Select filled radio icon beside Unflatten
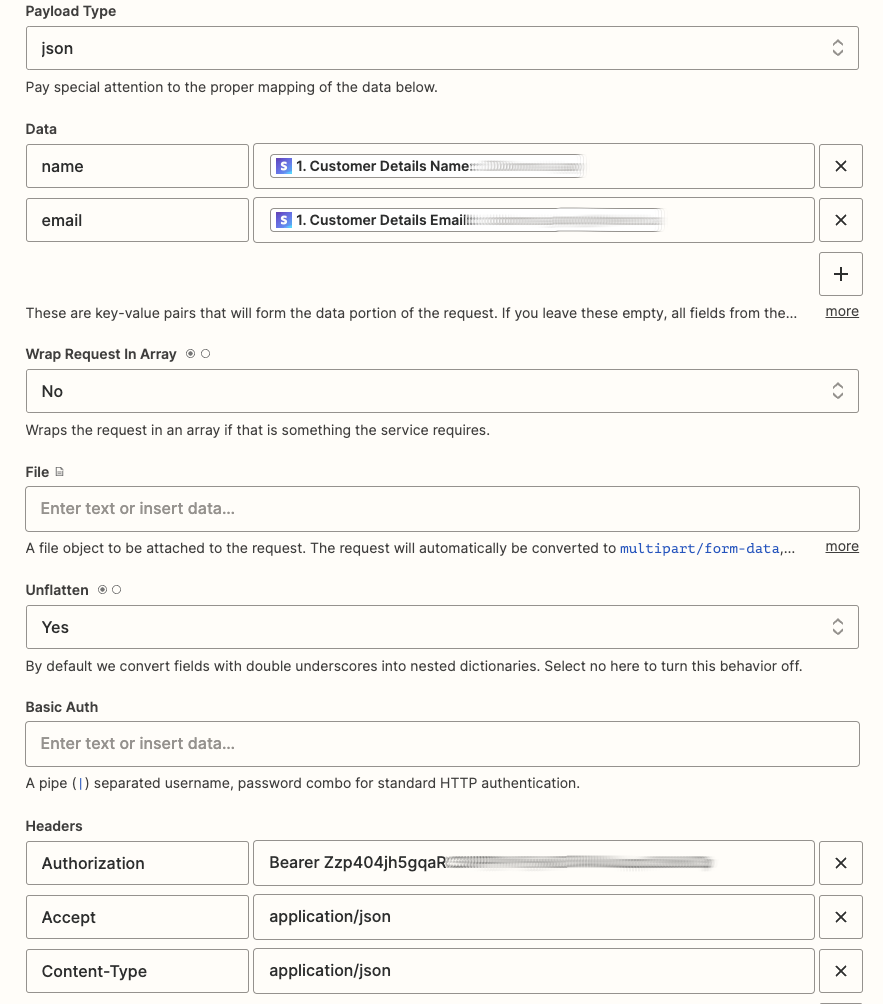883x1004 pixels. coord(102,590)
